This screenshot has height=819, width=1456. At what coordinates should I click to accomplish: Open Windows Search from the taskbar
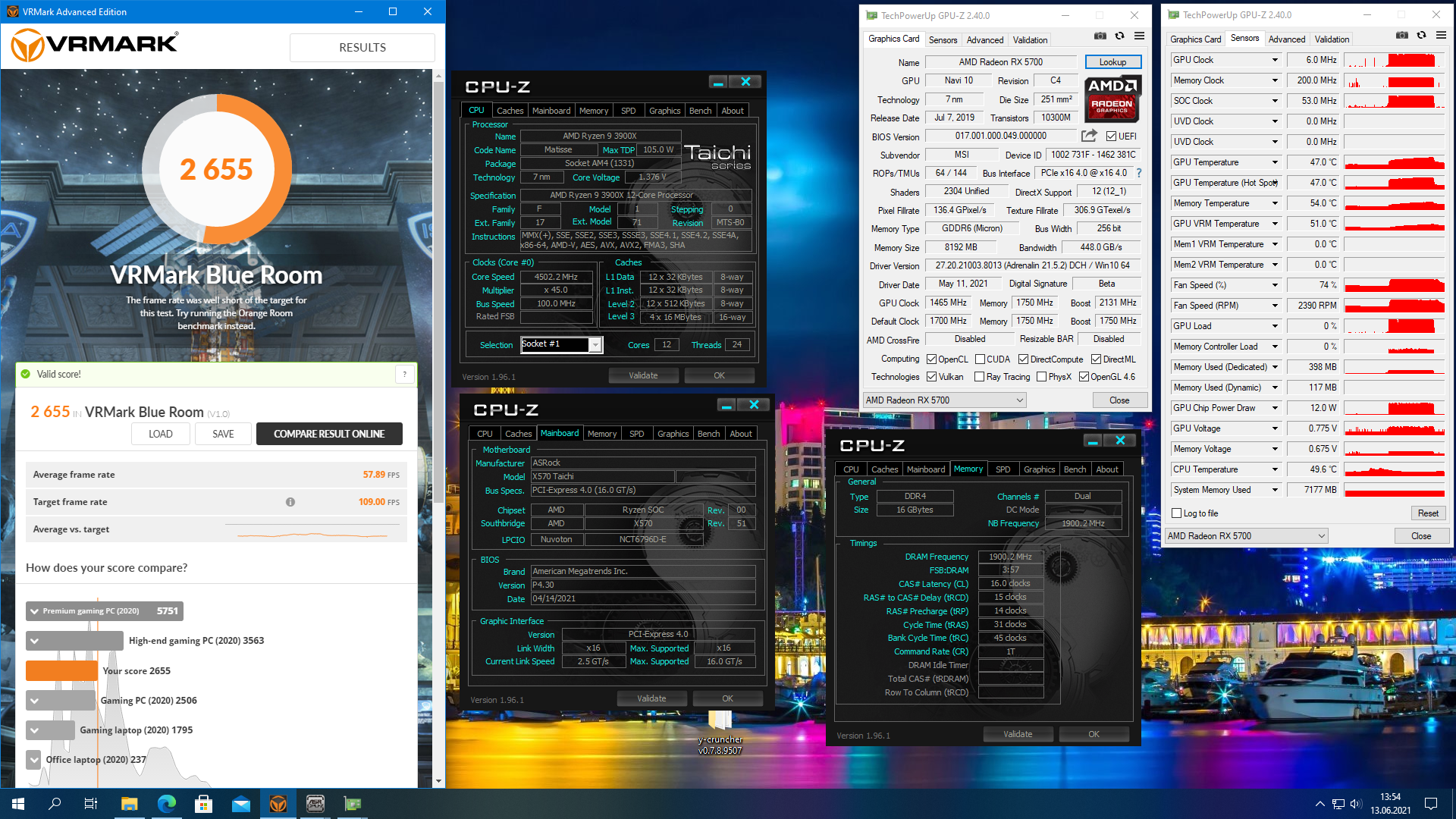click(55, 804)
